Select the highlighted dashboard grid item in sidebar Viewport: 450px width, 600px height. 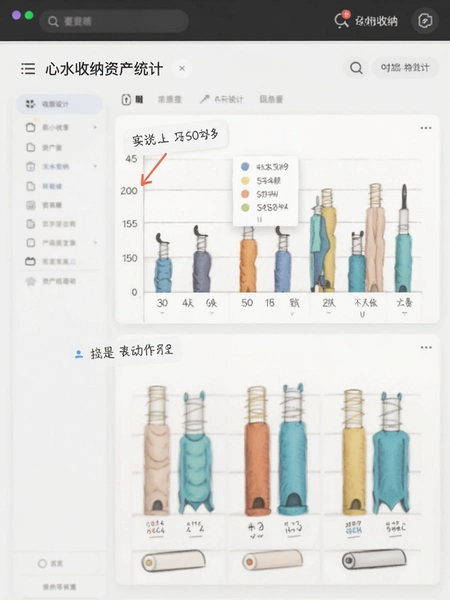coord(59,104)
